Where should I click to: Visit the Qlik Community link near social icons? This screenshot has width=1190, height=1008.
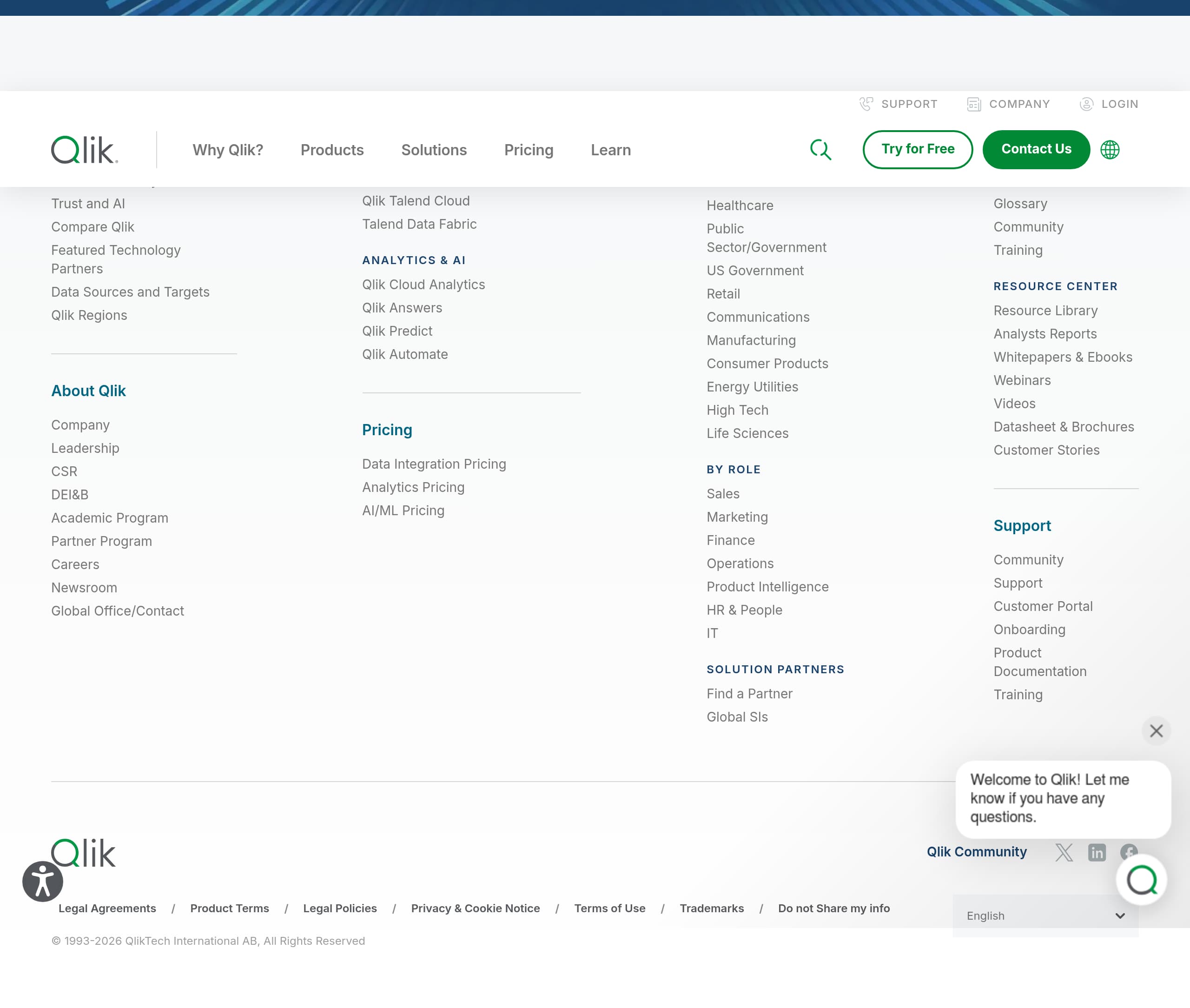click(976, 851)
